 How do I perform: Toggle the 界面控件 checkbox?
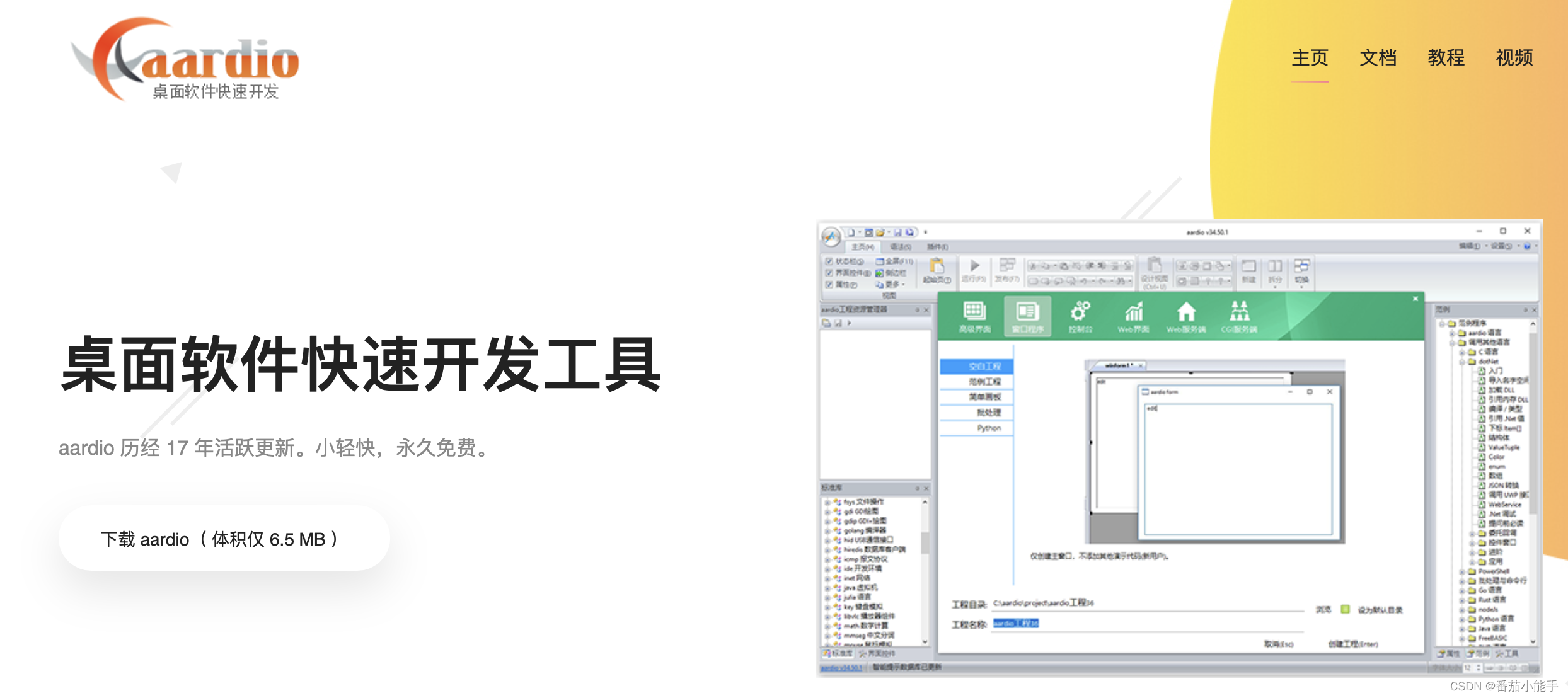point(829,273)
